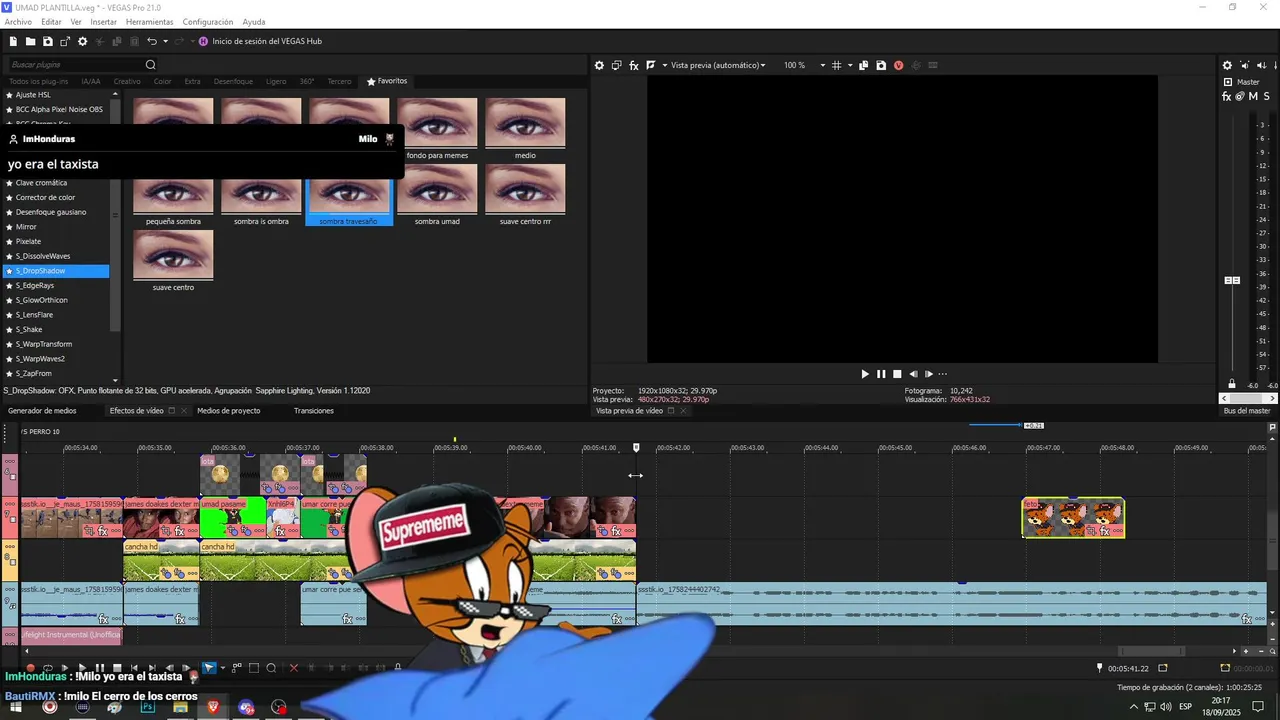Click the Selection edit tool rectangle
This screenshot has width=1280, height=720.
(x=254, y=668)
